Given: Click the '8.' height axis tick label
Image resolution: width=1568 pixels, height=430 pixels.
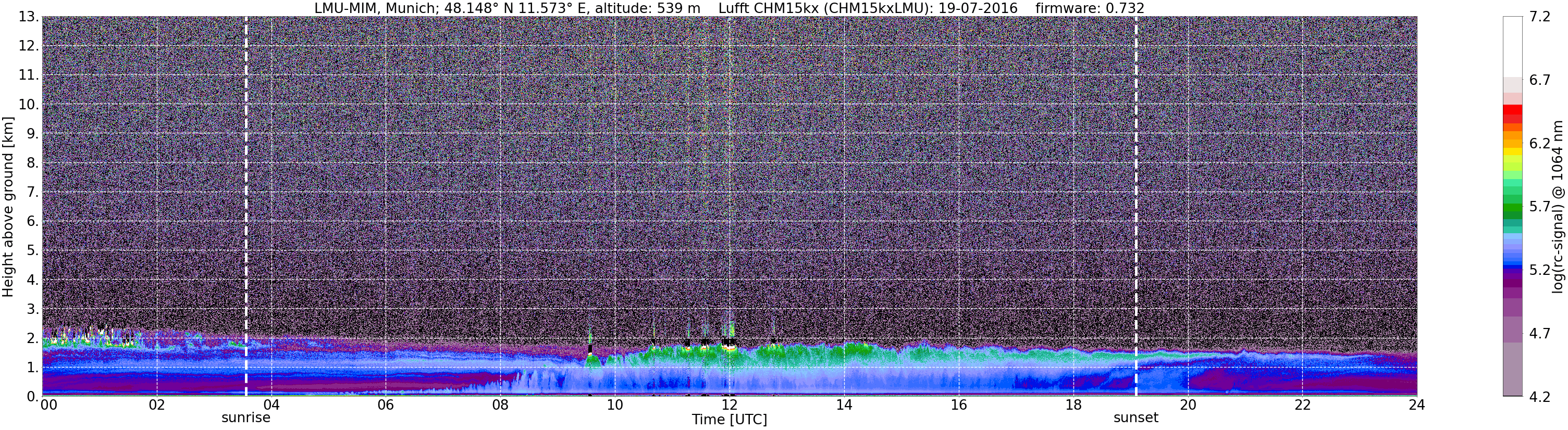Looking at the screenshot, I should pyautogui.click(x=33, y=162).
